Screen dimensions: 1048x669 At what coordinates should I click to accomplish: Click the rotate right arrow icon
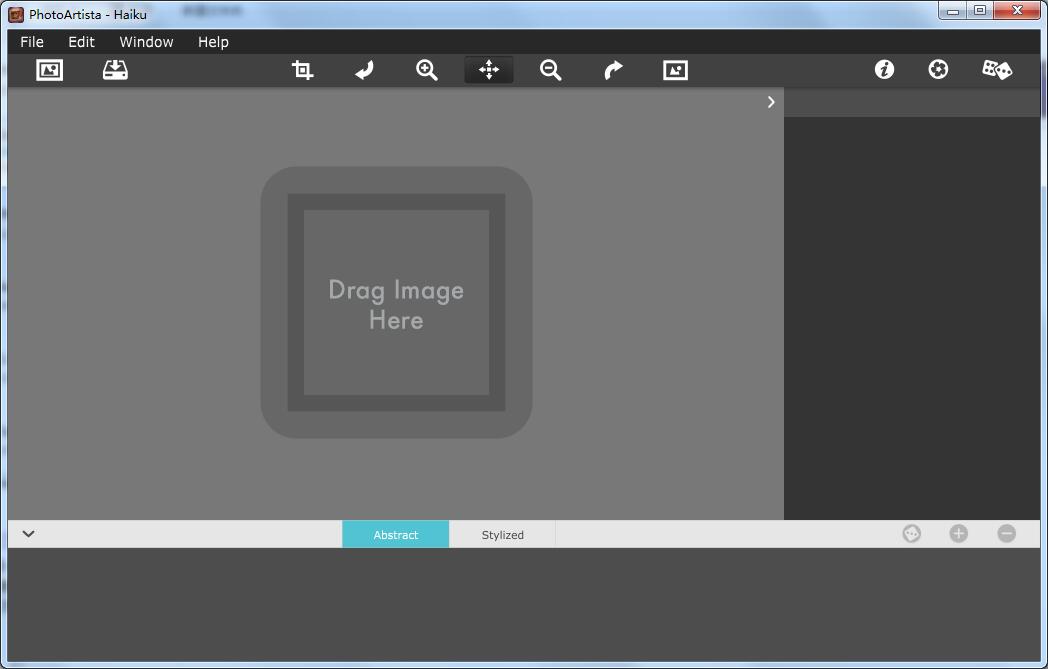pos(613,70)
